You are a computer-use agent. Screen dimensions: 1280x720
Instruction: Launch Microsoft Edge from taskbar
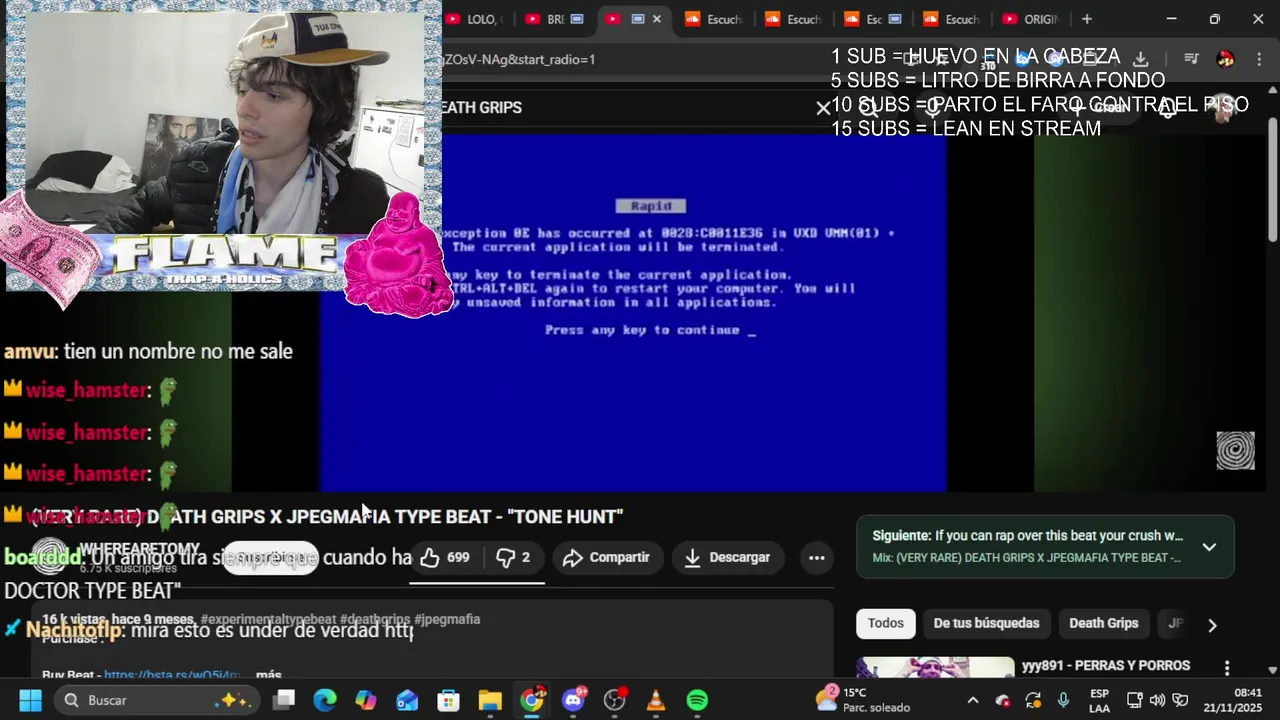tap(325, 700)
